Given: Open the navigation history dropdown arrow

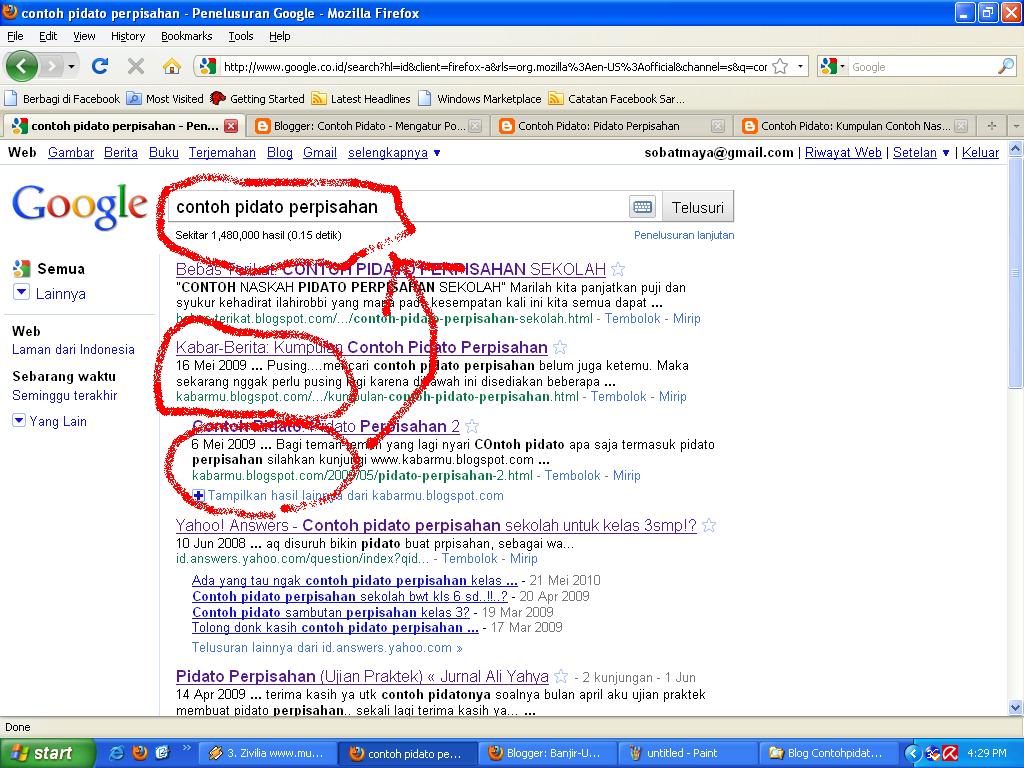Looking at the screenshot, I should pos(71,66).
